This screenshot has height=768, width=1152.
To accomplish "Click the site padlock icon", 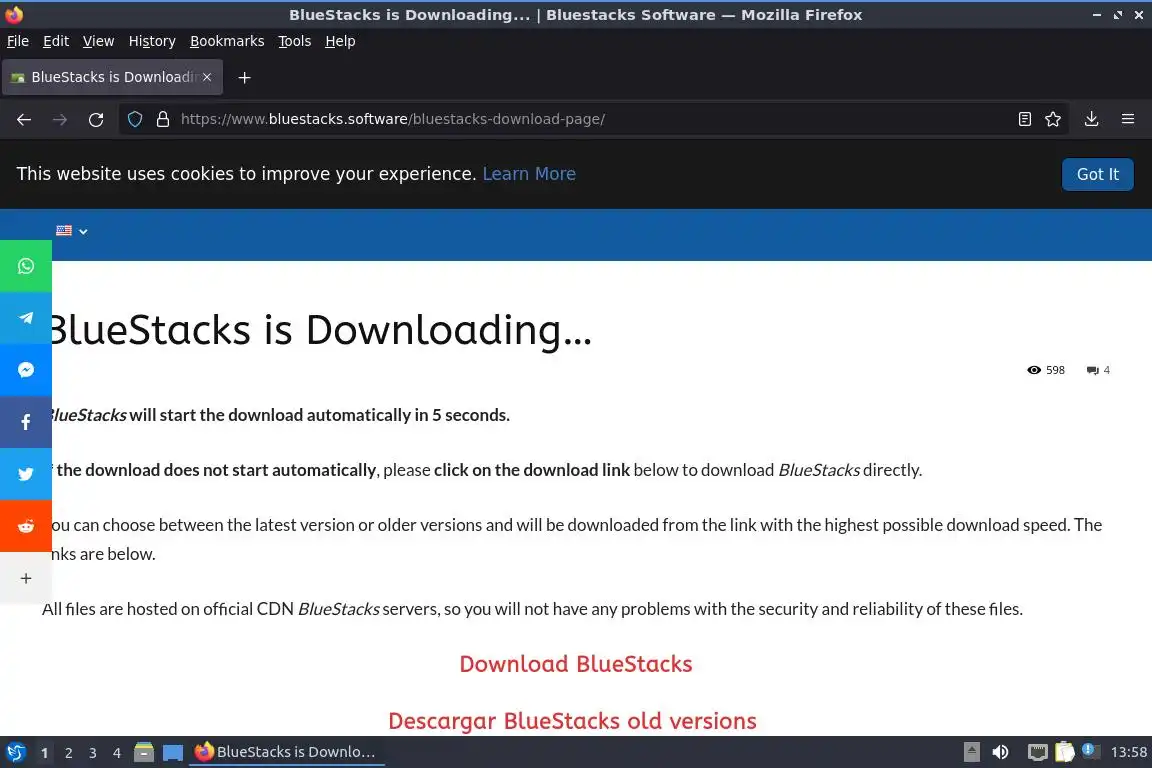I will tap(163, 119).
